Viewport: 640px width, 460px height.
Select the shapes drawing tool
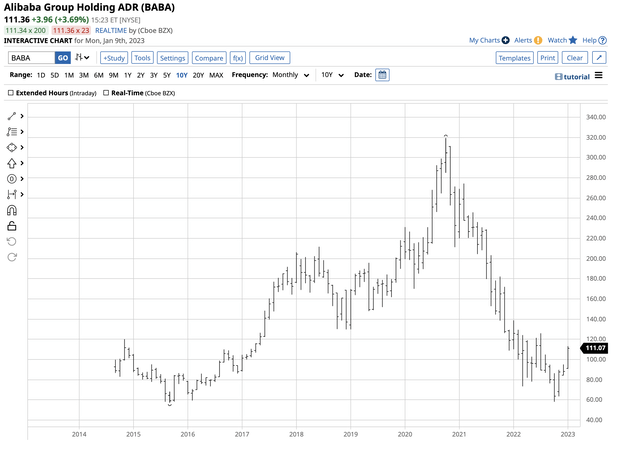pyautogui.click(x=12, y=147)
